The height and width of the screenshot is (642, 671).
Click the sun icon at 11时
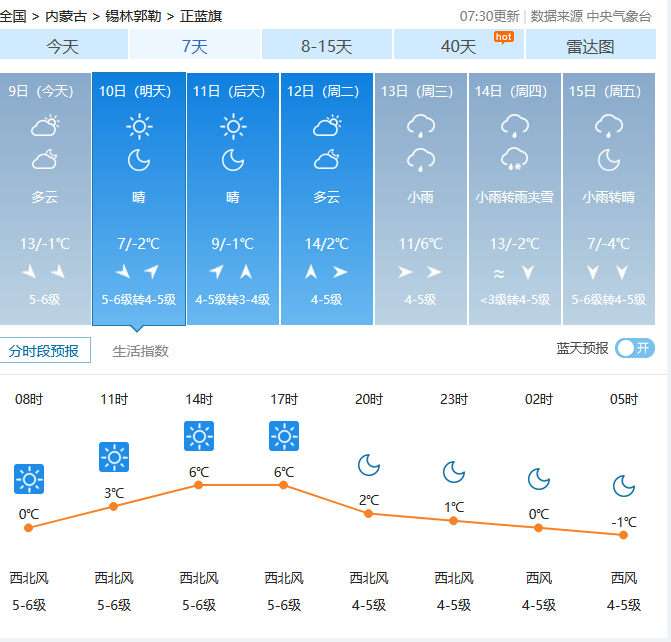click(114, 457)
